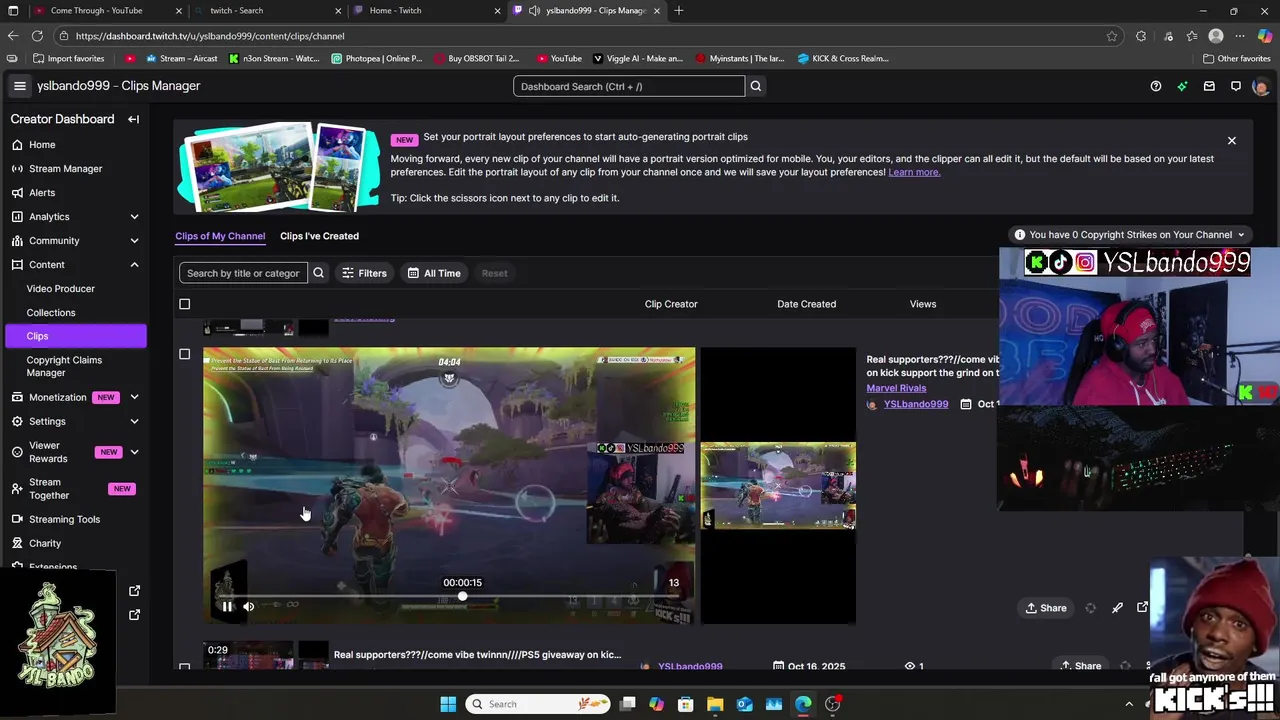This screenshot has width=1280, height=720.
Task: Click the Learn more link in banner
Action: (x=914, y=172)
